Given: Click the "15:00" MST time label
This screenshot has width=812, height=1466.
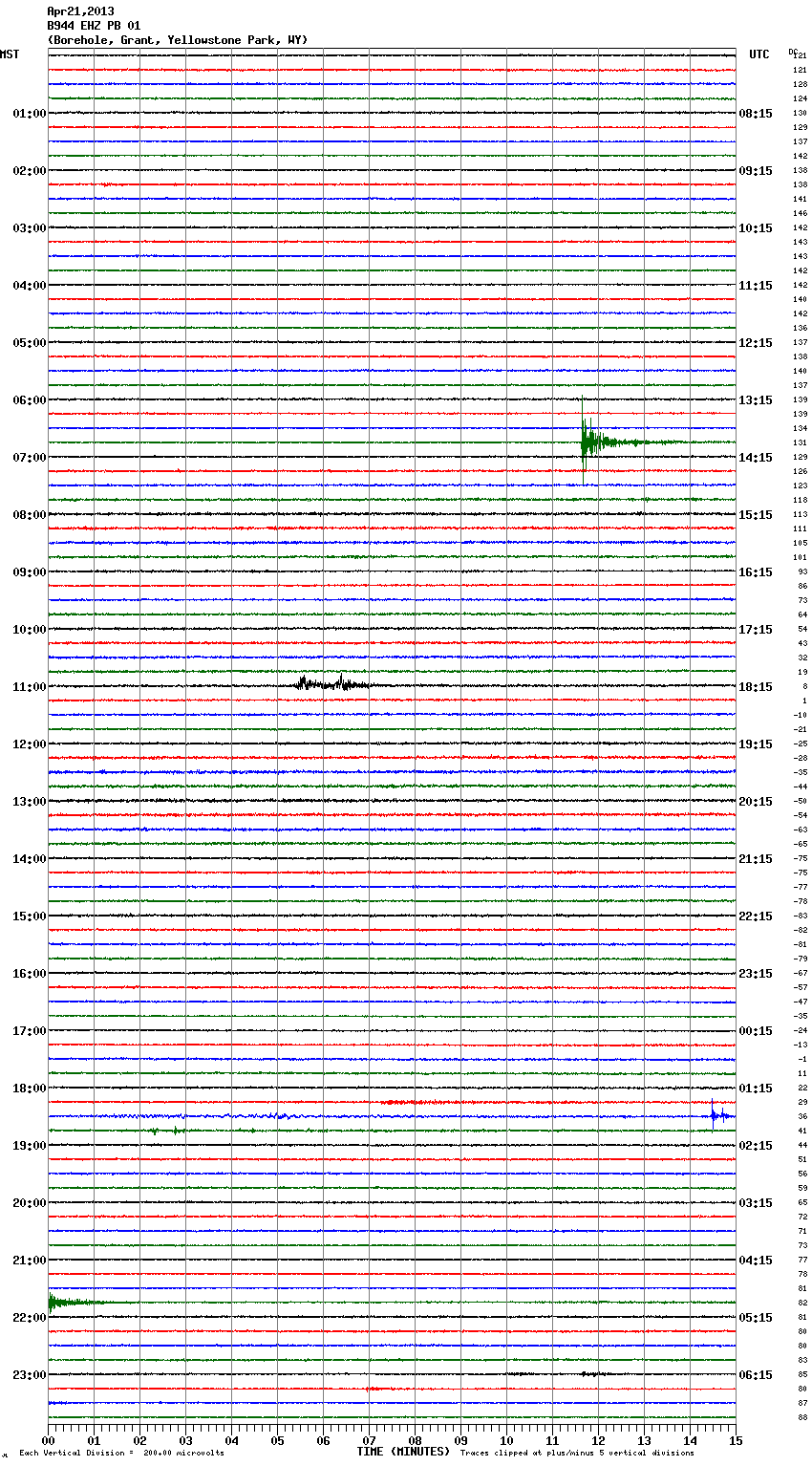Looking at the screenshot, I should [x=30, y=916].
